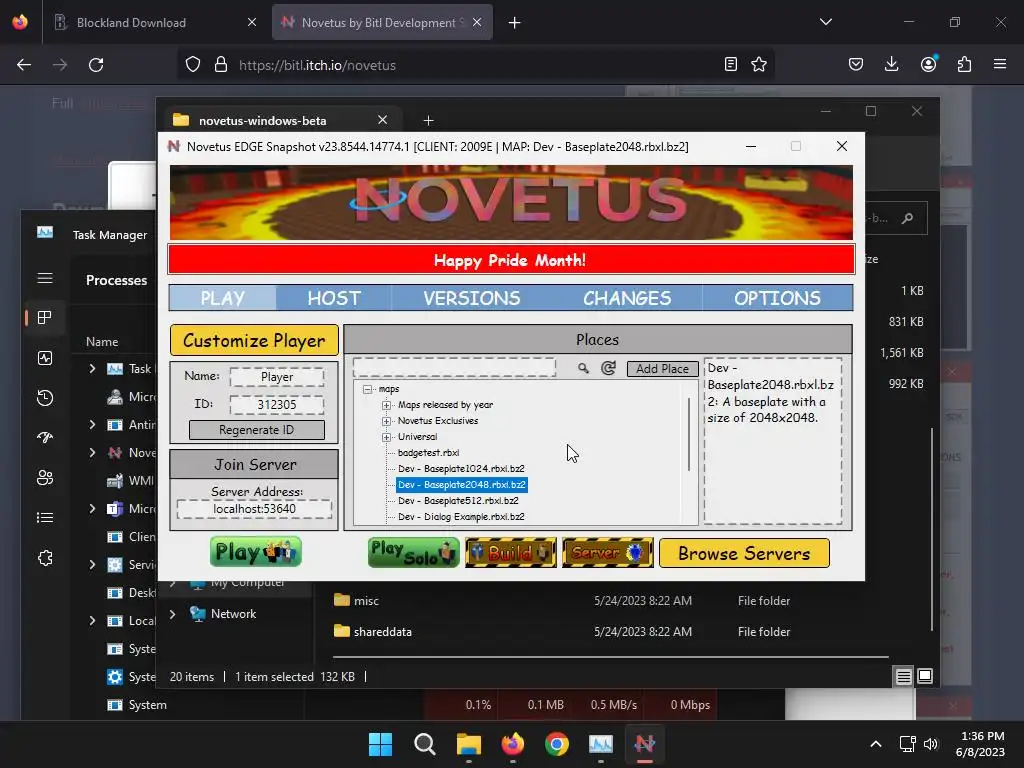The image size is (1024, 768).
Task: Select badgetest.rbxl in maps list
Action: coord(428,453)
